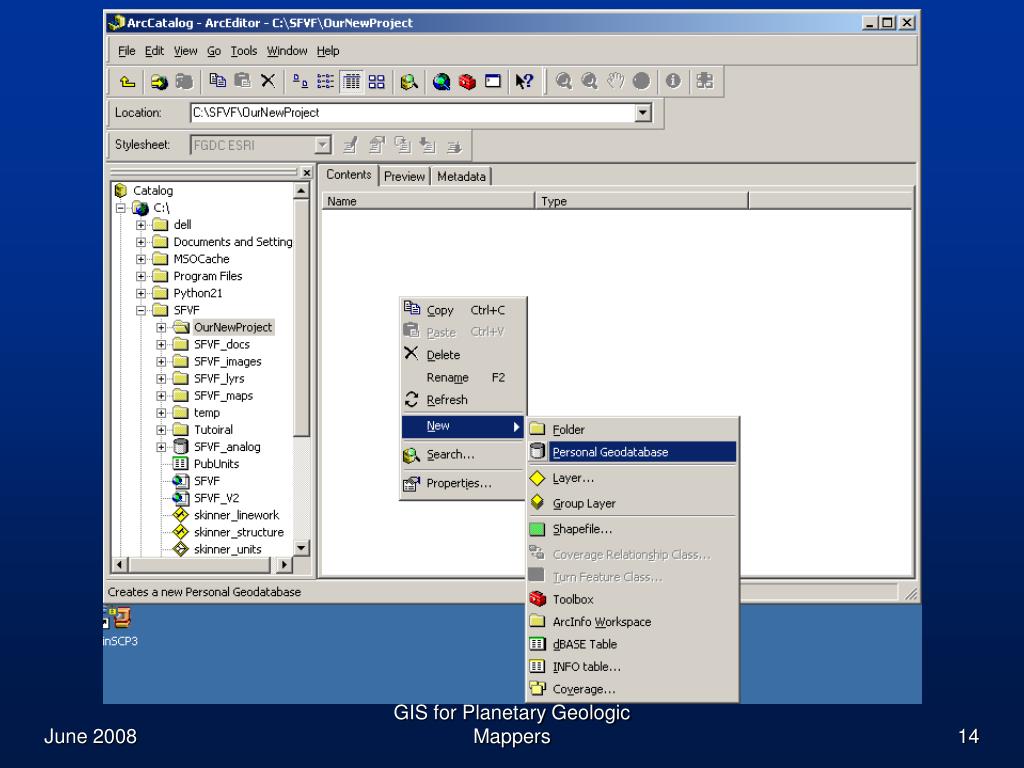Click Disconnect Folder toolbar icon

184,82
